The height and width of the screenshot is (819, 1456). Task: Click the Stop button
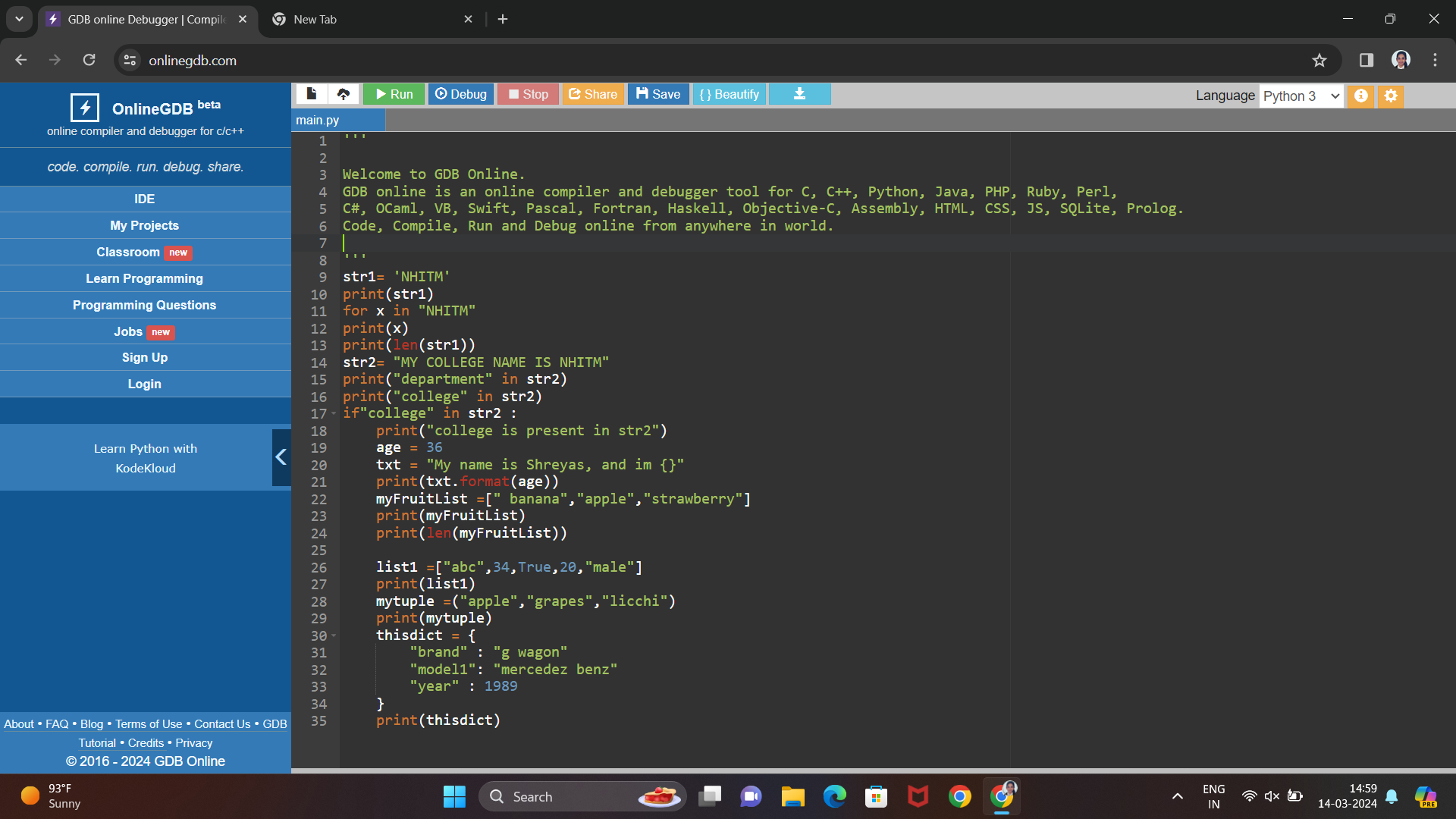[x=528, y=94]
